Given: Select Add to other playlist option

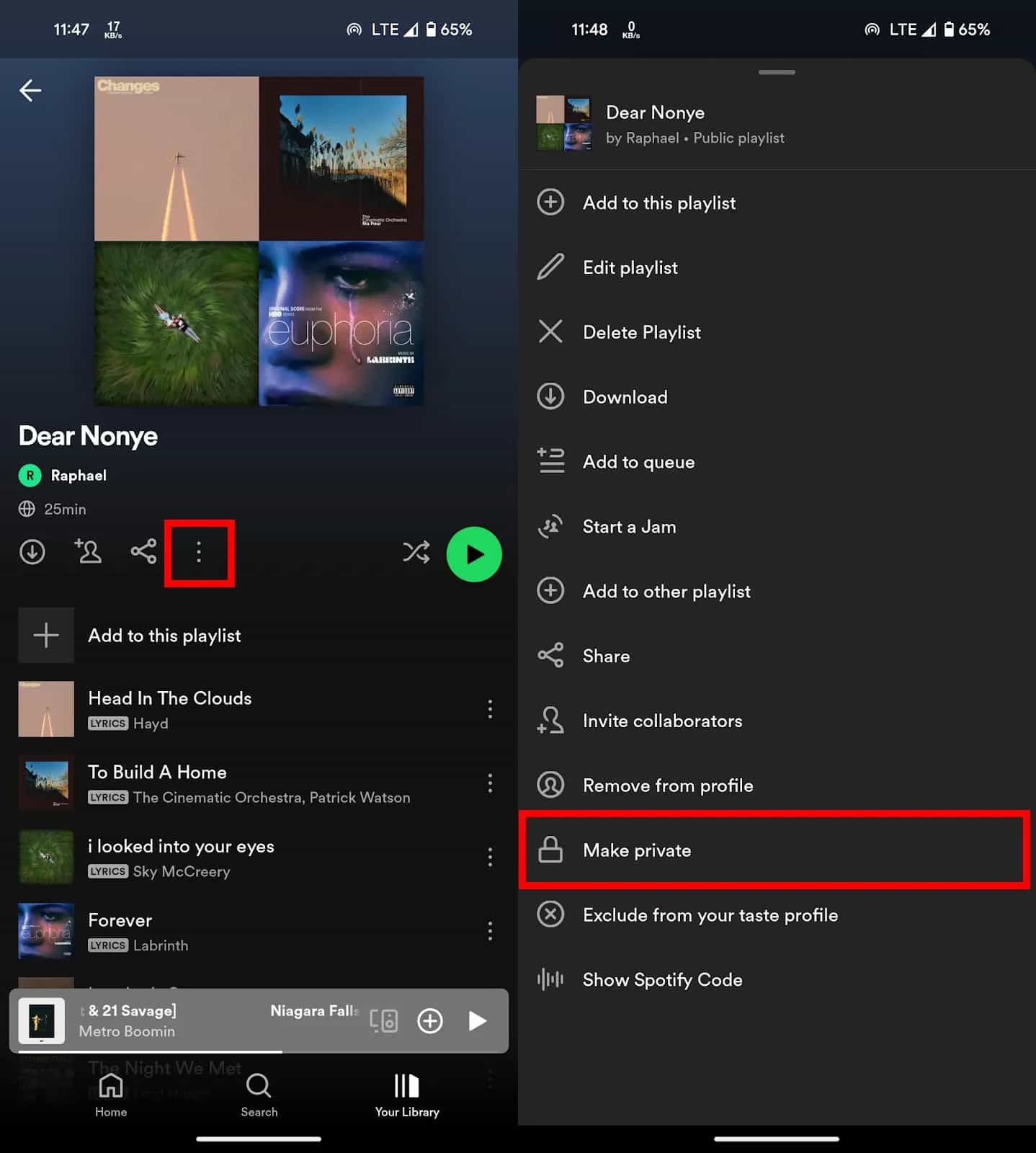Looking at the screenshot, I should tap(777, 592).
